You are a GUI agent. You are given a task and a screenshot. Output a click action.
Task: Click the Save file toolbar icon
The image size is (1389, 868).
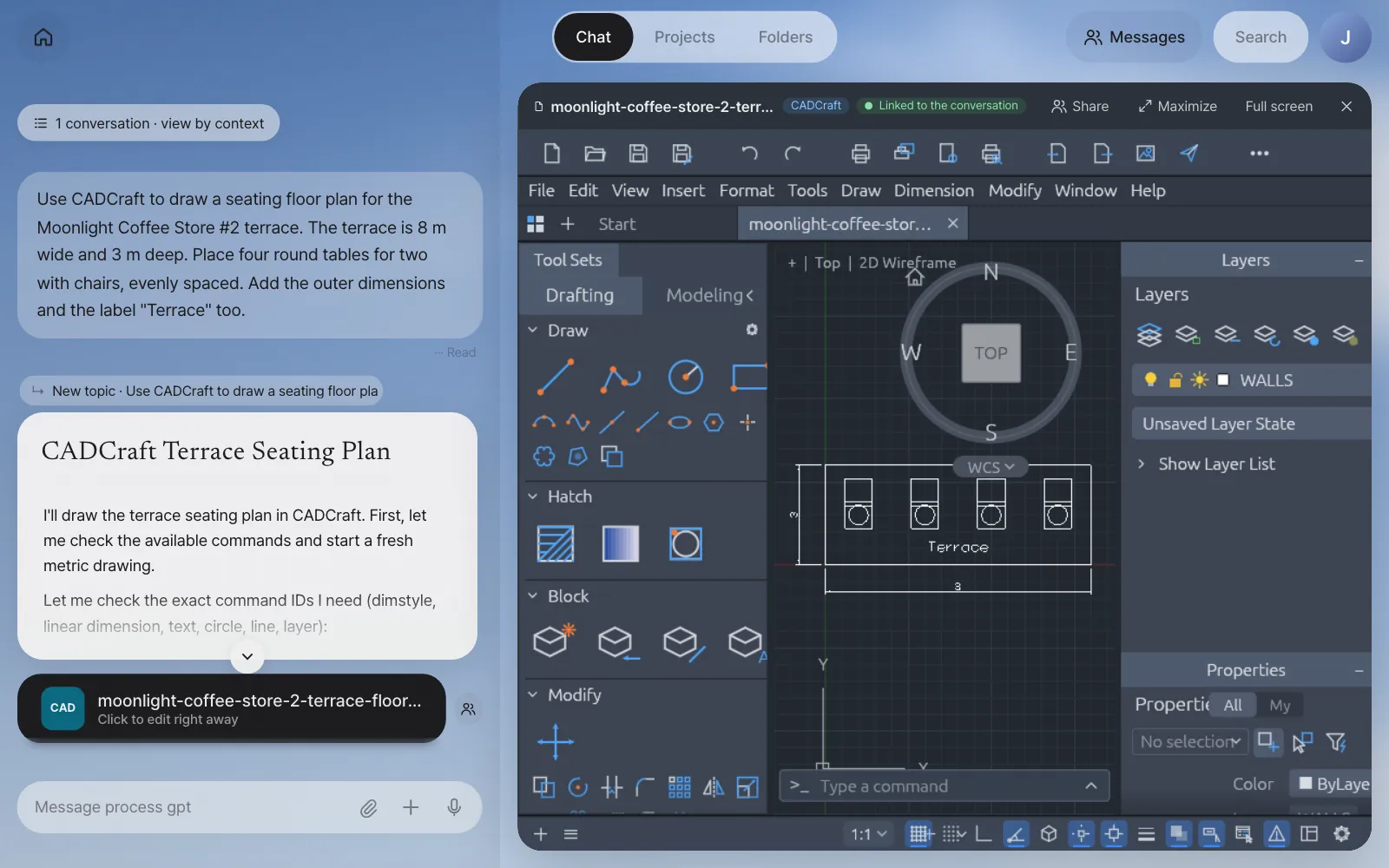[638, 154]
